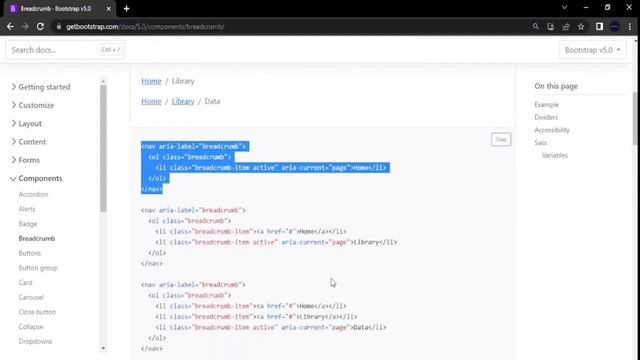Open the Close button docs link
Viewport: 640px width, 360px height.
pyautogui.click(x=37, y=312)
